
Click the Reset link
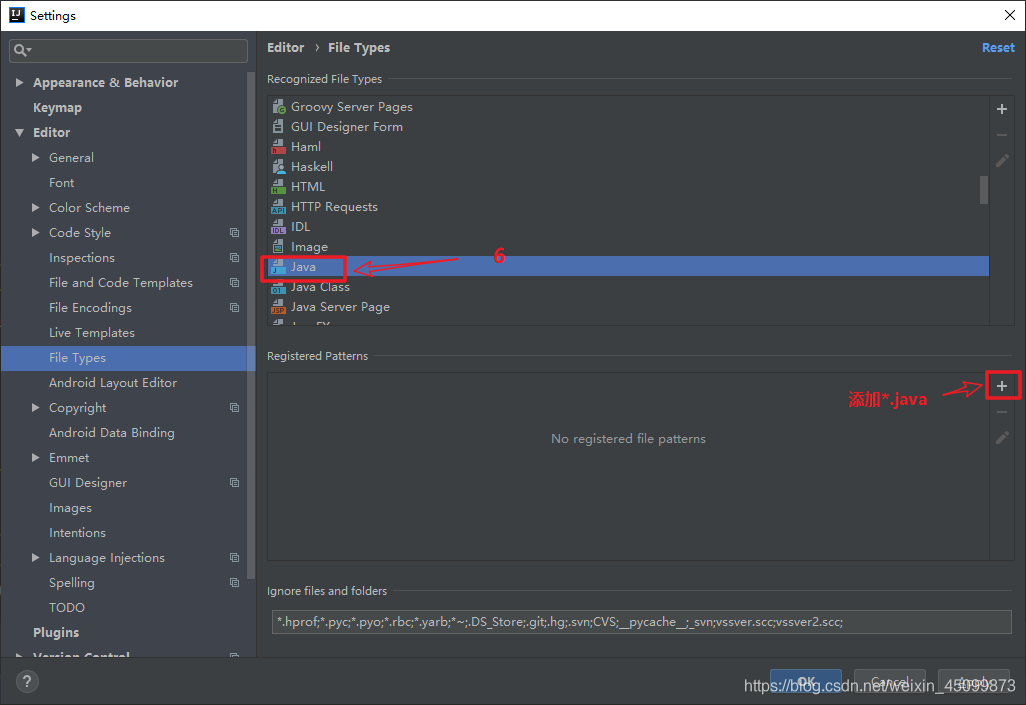click(x=997, y=48)
